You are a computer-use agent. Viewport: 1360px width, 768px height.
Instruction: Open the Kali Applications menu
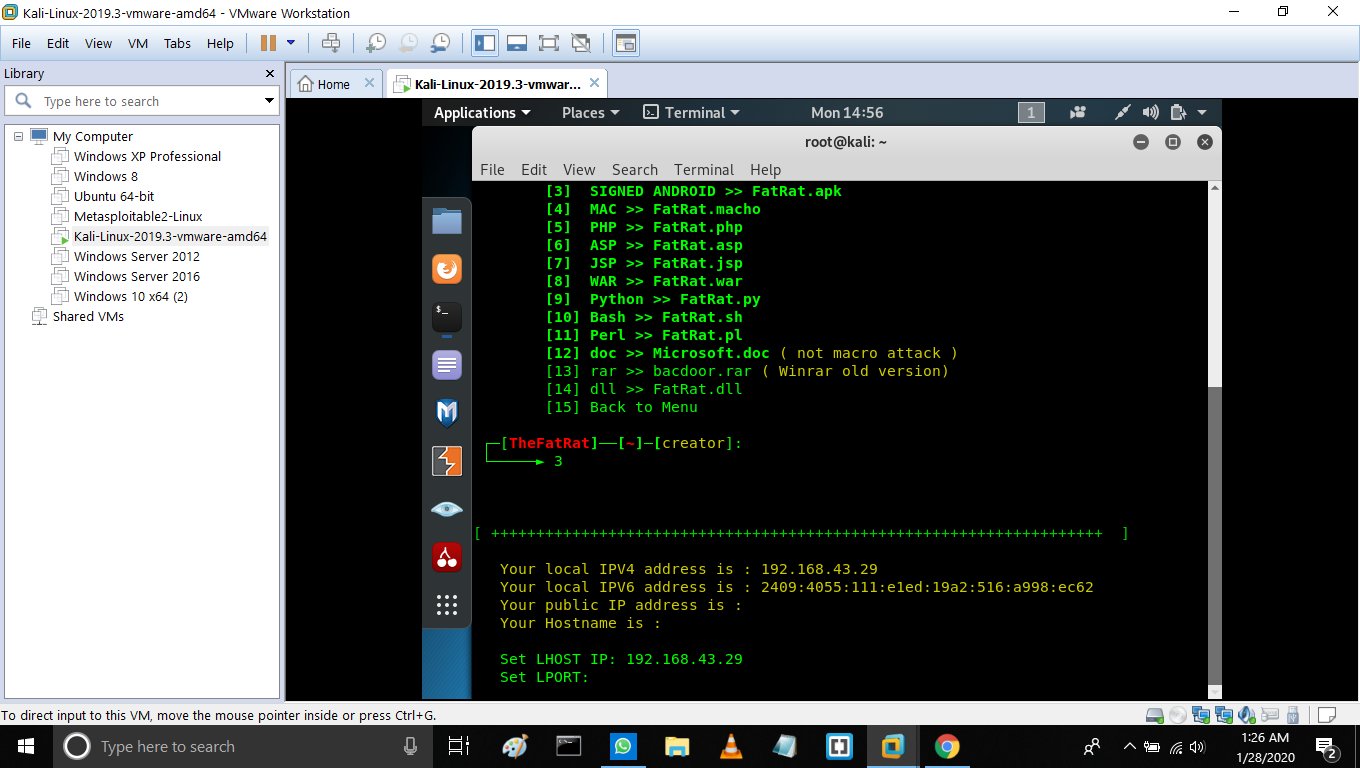482,113
